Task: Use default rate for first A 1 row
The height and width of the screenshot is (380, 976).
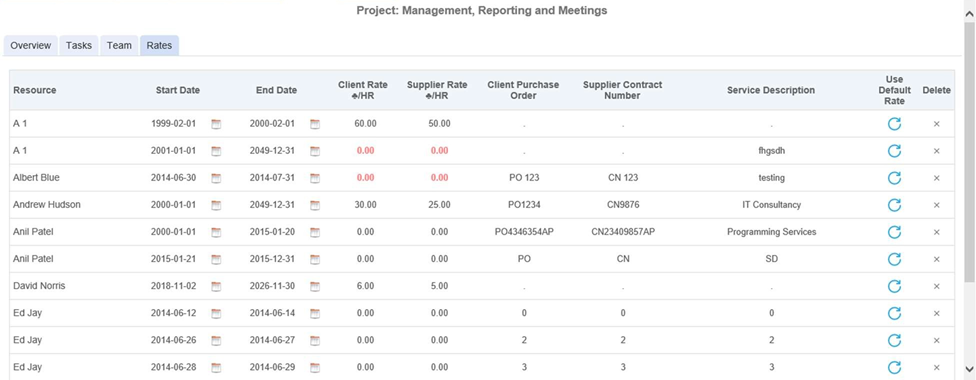Action: click(894, 124)
